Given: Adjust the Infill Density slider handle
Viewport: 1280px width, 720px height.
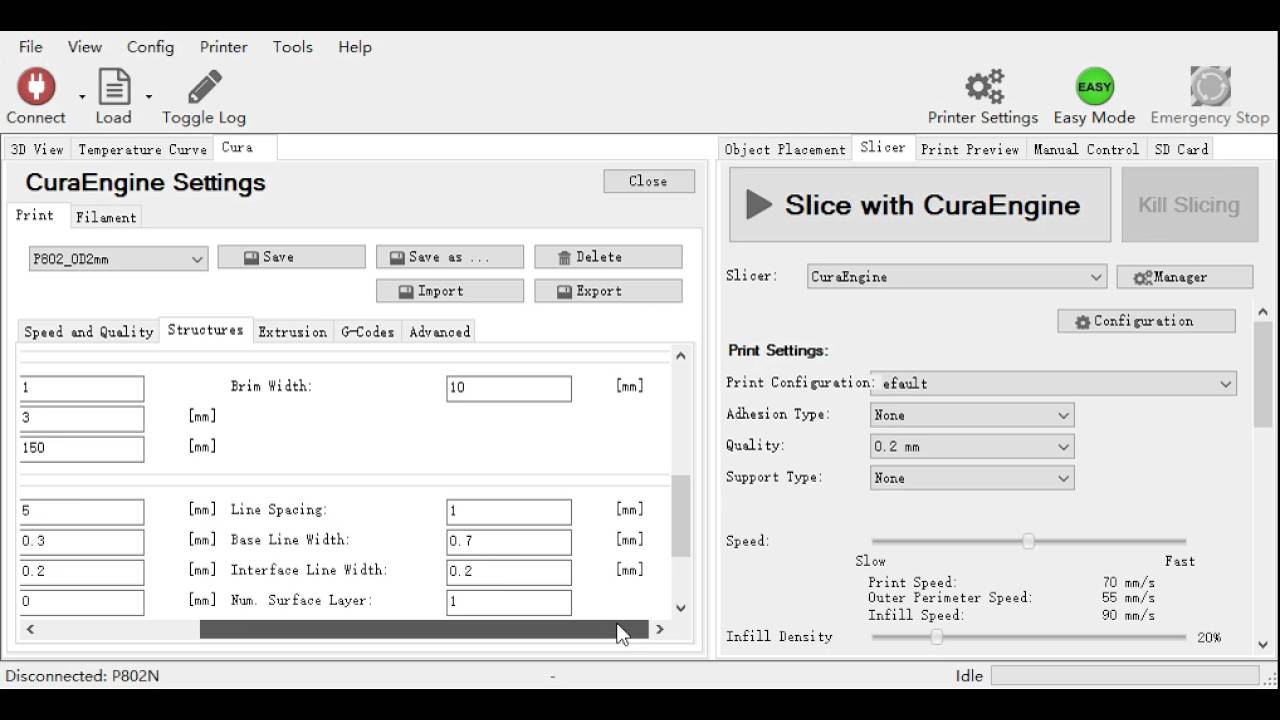Looking at the screenshot, I should tap(937, 637).
